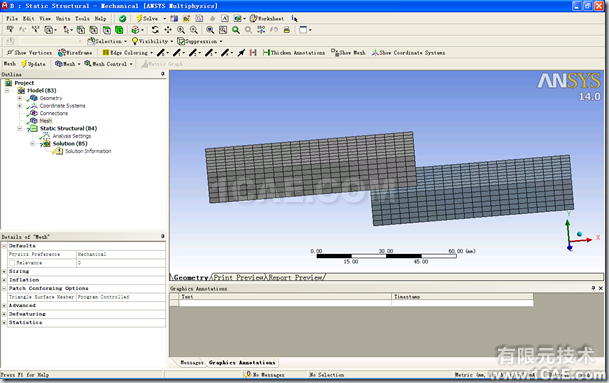The width and height of the screenshot is (609, 383).
Task: Open the Mesh Control dropdown
Action: tap(109, 64)
